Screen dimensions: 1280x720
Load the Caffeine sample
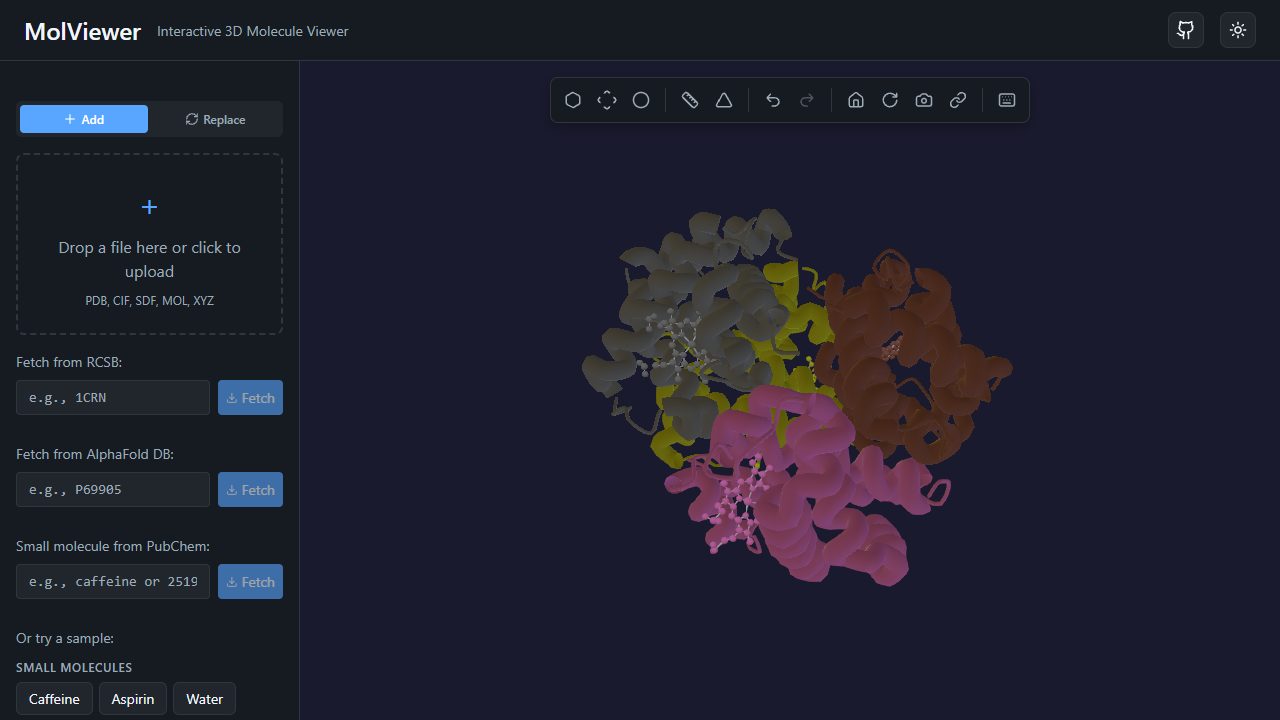click(x=54, y=699)
